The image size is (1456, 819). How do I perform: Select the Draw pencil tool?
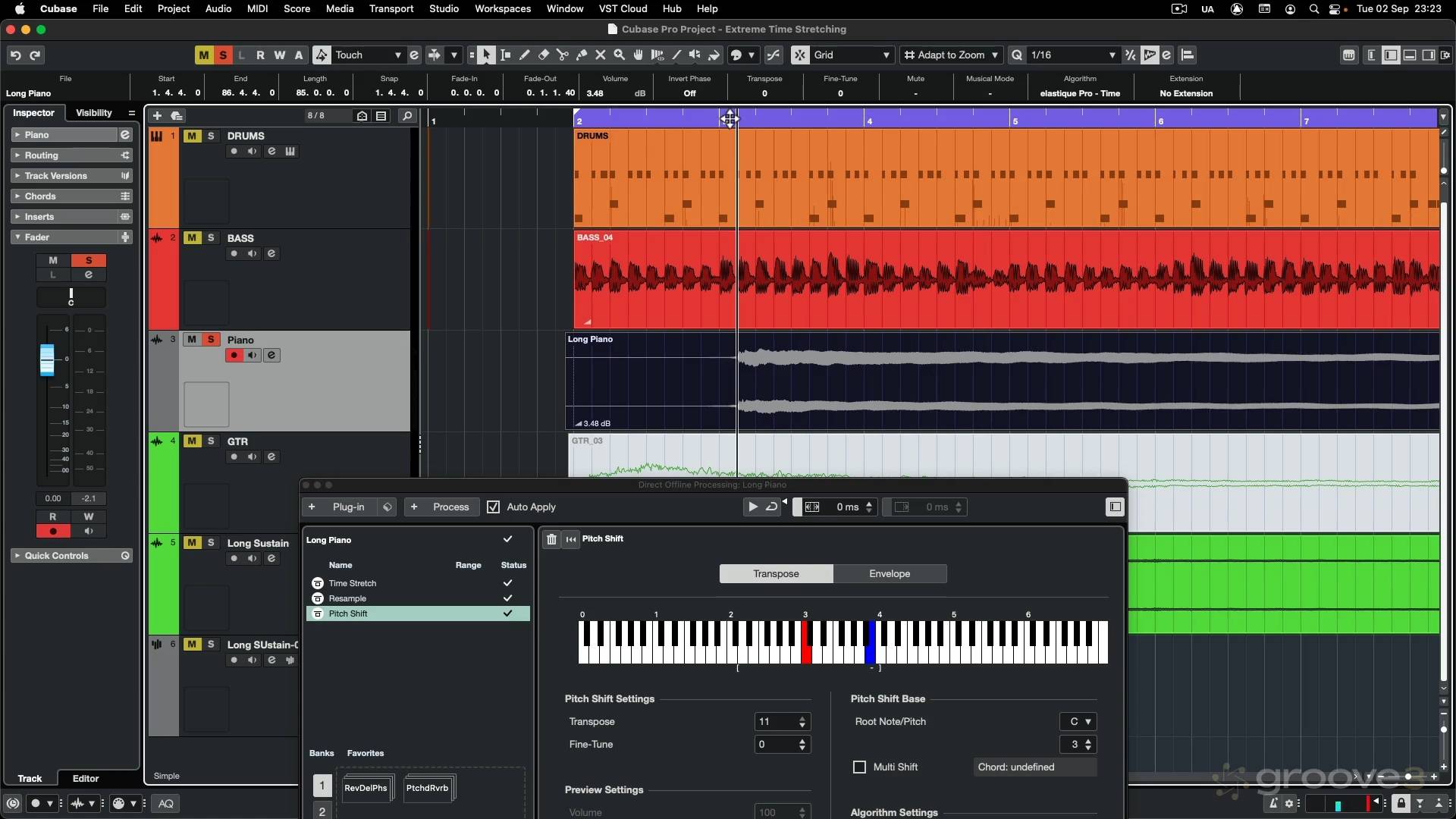point(525,55)
